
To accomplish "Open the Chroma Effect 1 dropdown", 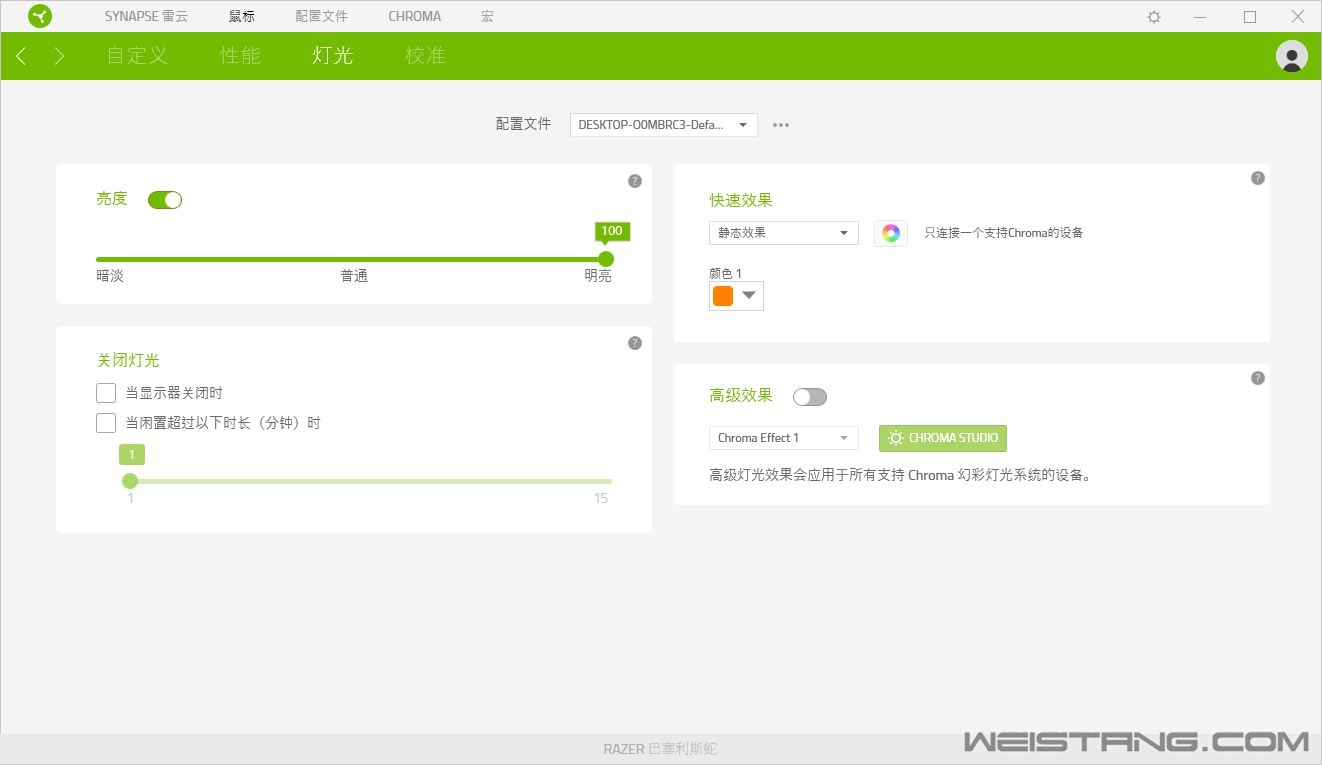I will pos(784,438).
